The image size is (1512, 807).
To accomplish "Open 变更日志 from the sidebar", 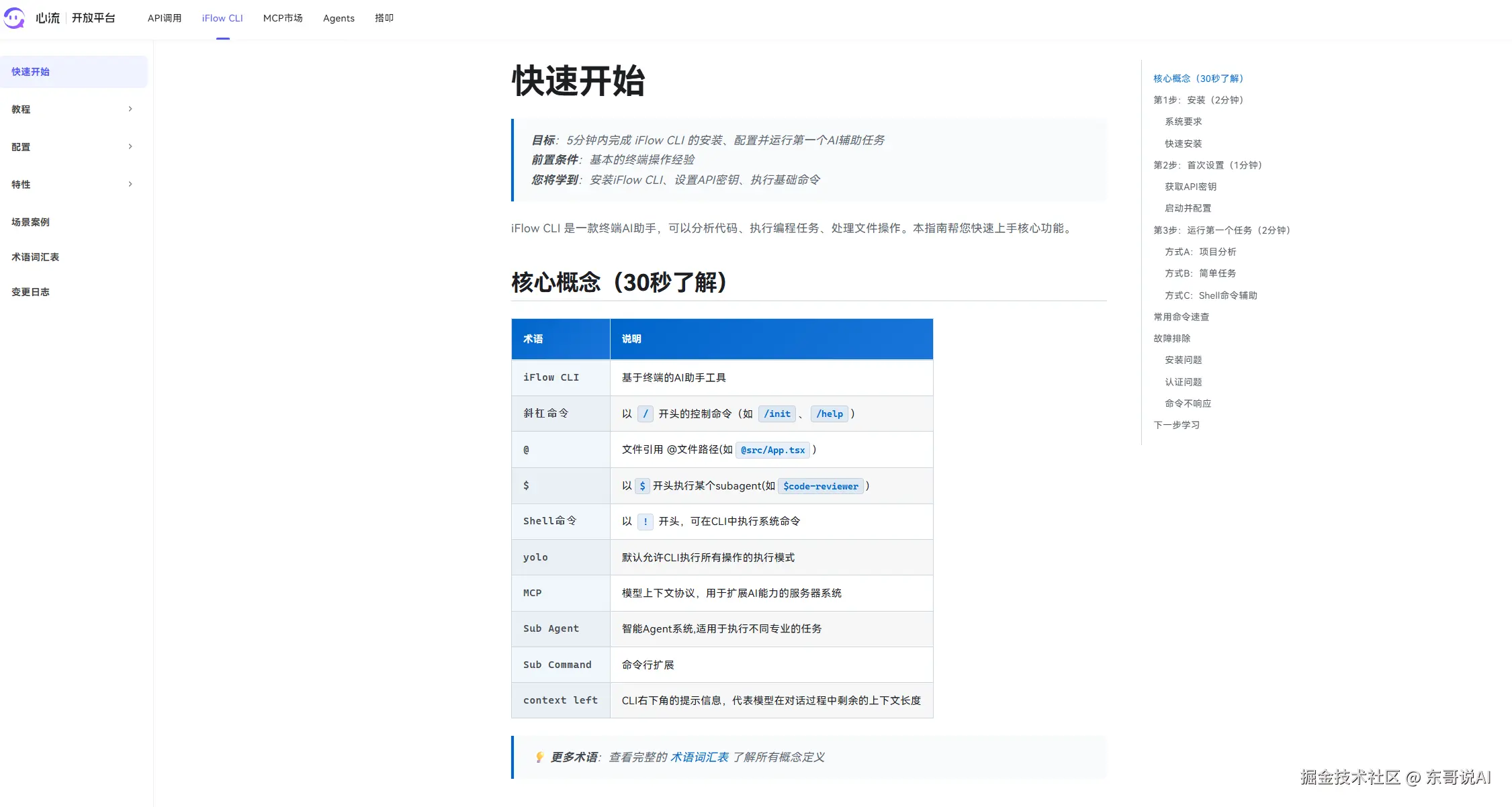I will [x=30, y=291].
